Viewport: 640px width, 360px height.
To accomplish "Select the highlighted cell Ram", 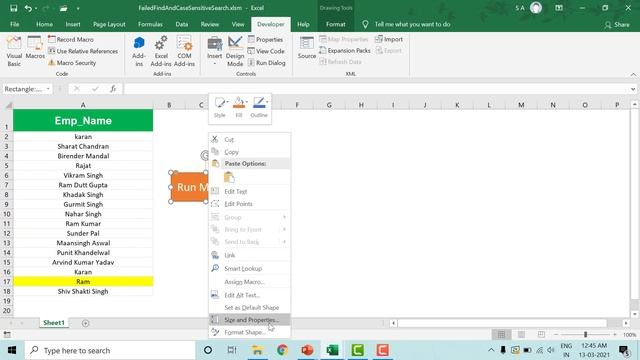I will pos(83,282).
